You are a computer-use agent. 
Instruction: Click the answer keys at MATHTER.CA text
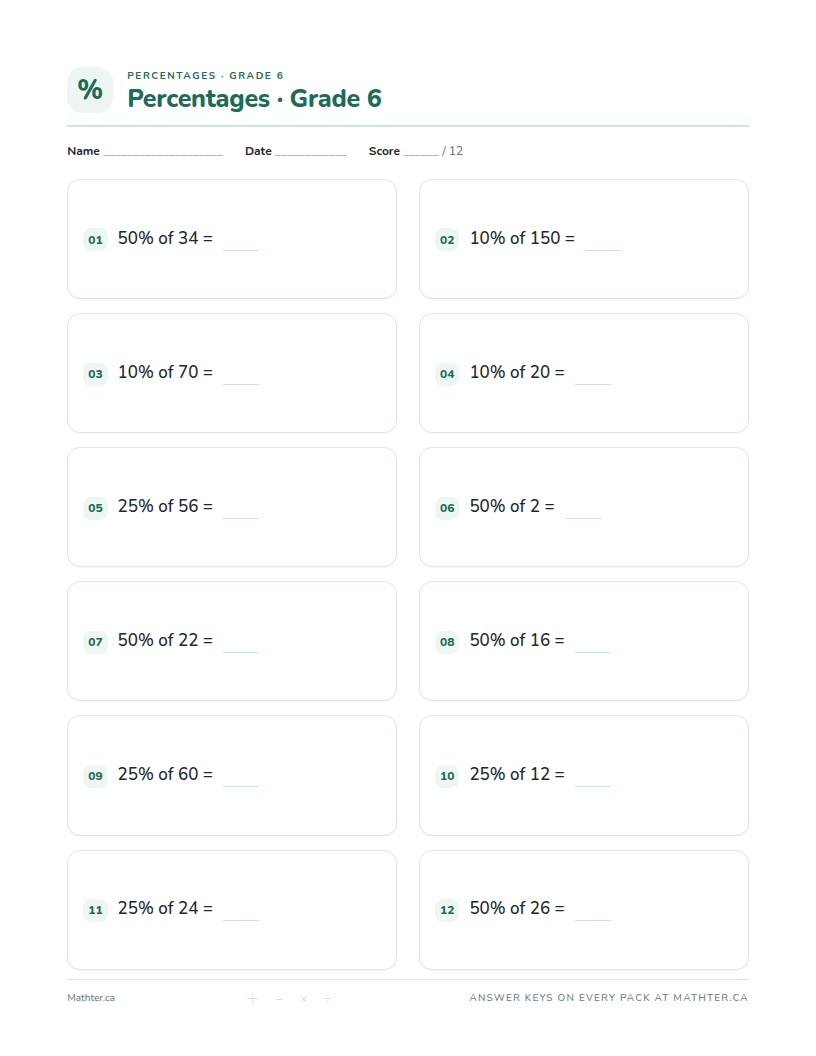coord(609,997)
